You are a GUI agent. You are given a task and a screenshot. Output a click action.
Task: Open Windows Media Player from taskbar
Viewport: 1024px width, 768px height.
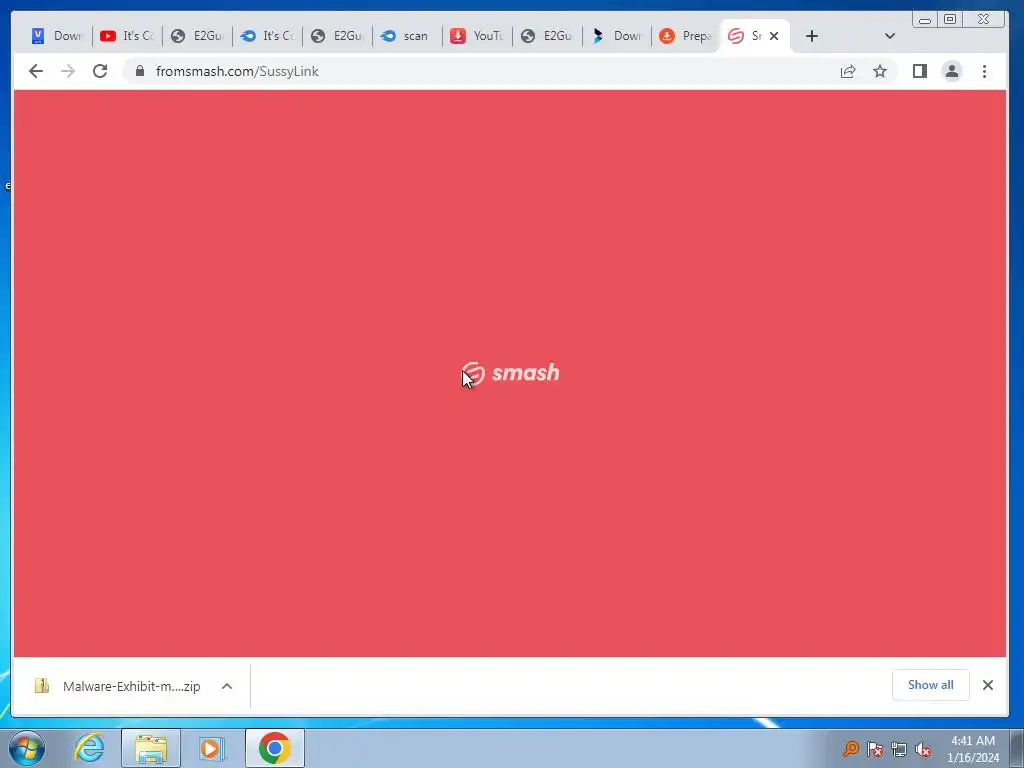[212, 748]
